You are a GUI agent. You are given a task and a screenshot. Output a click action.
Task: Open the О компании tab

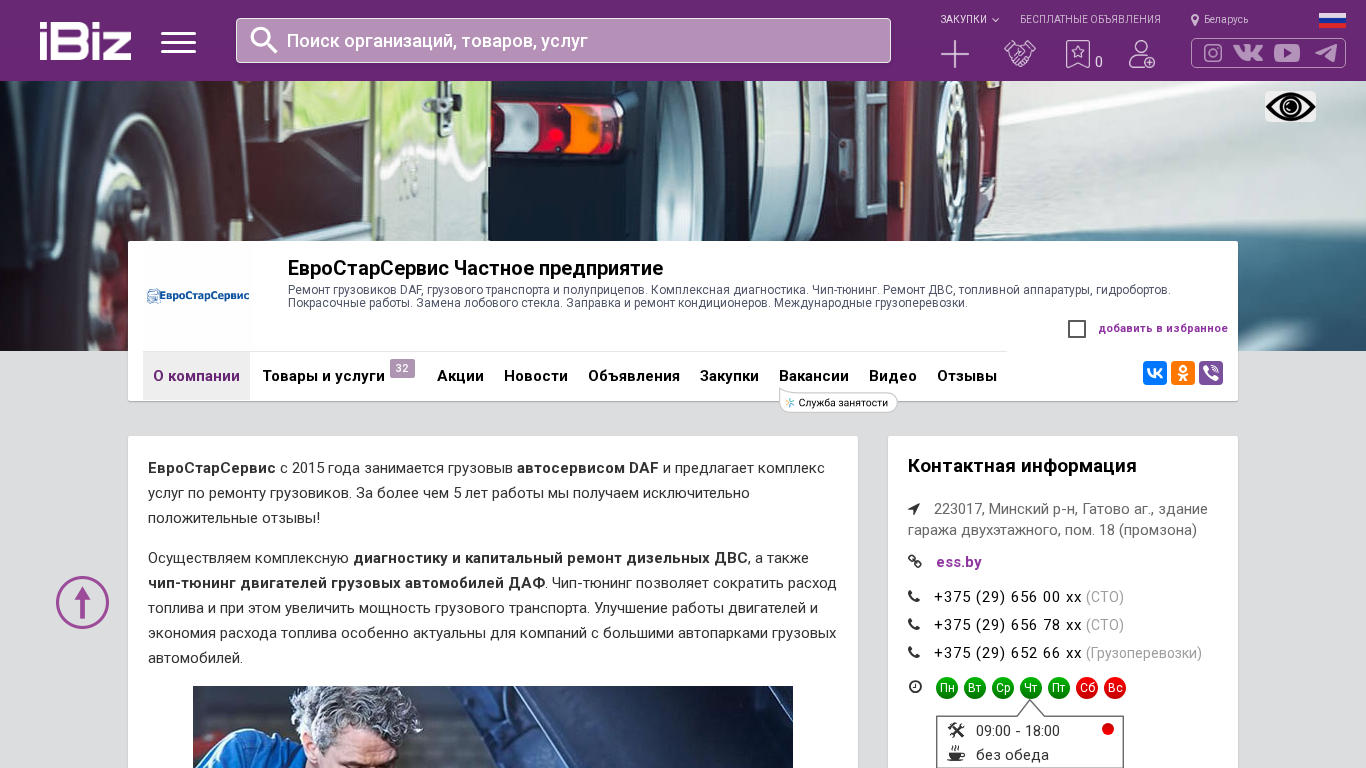click(x=196, y=376)
